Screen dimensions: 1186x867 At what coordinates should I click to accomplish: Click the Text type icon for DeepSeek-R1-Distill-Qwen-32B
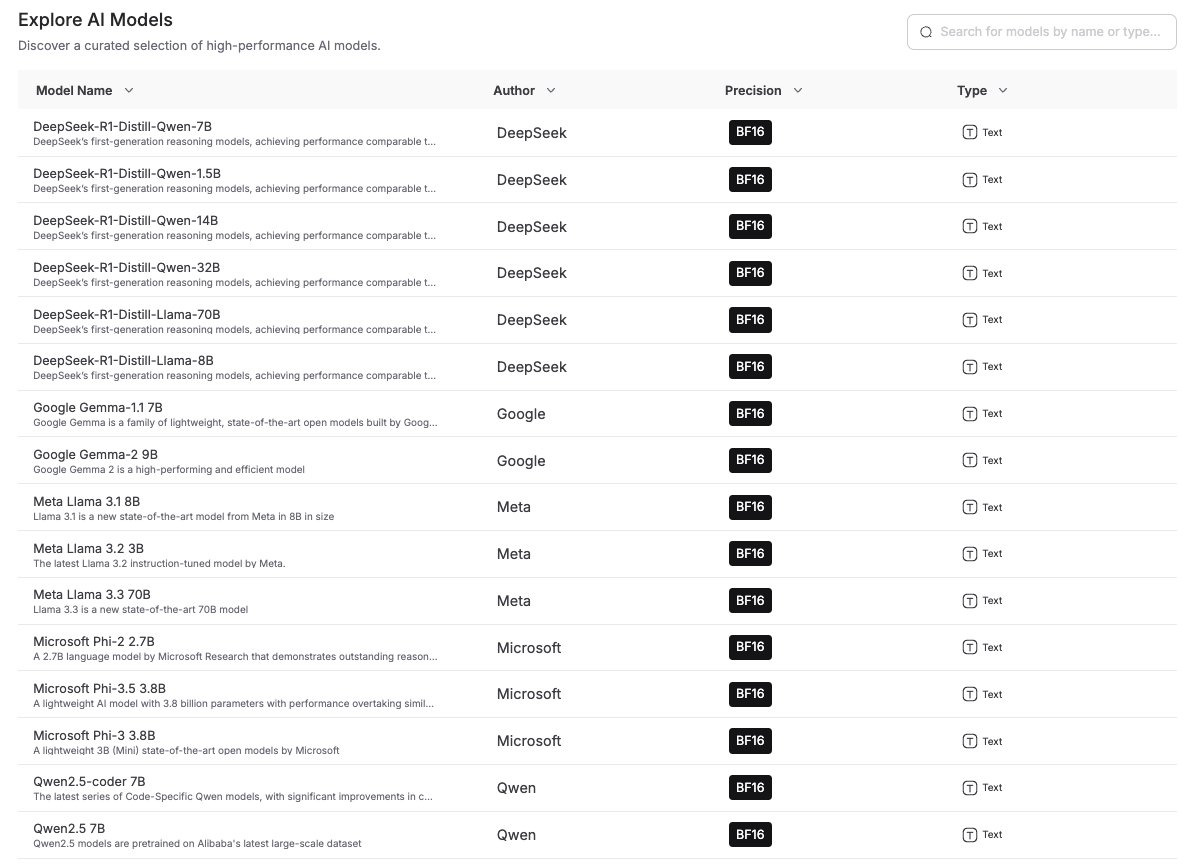(970, 273)
